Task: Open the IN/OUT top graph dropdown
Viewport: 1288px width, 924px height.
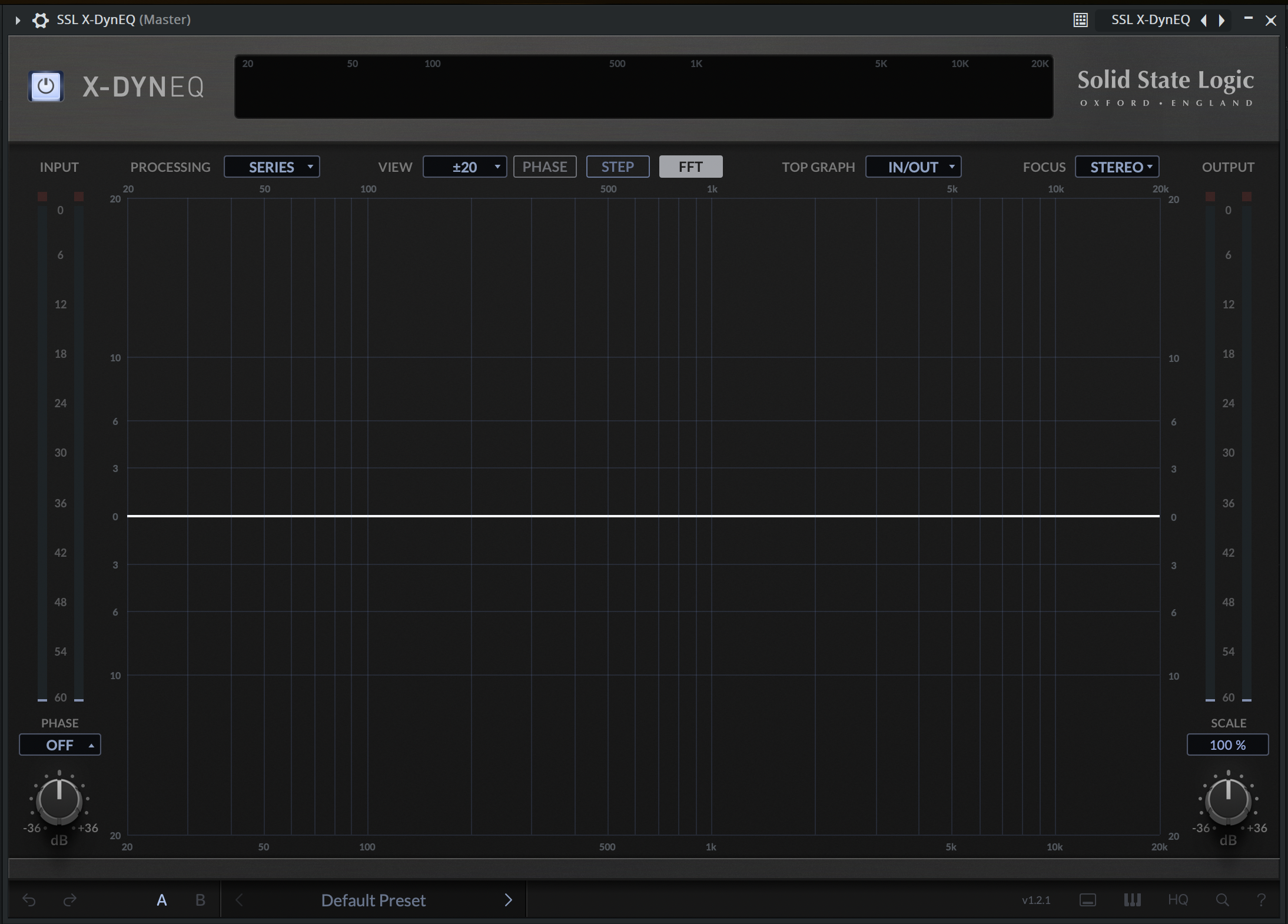Action: point(912,167)
